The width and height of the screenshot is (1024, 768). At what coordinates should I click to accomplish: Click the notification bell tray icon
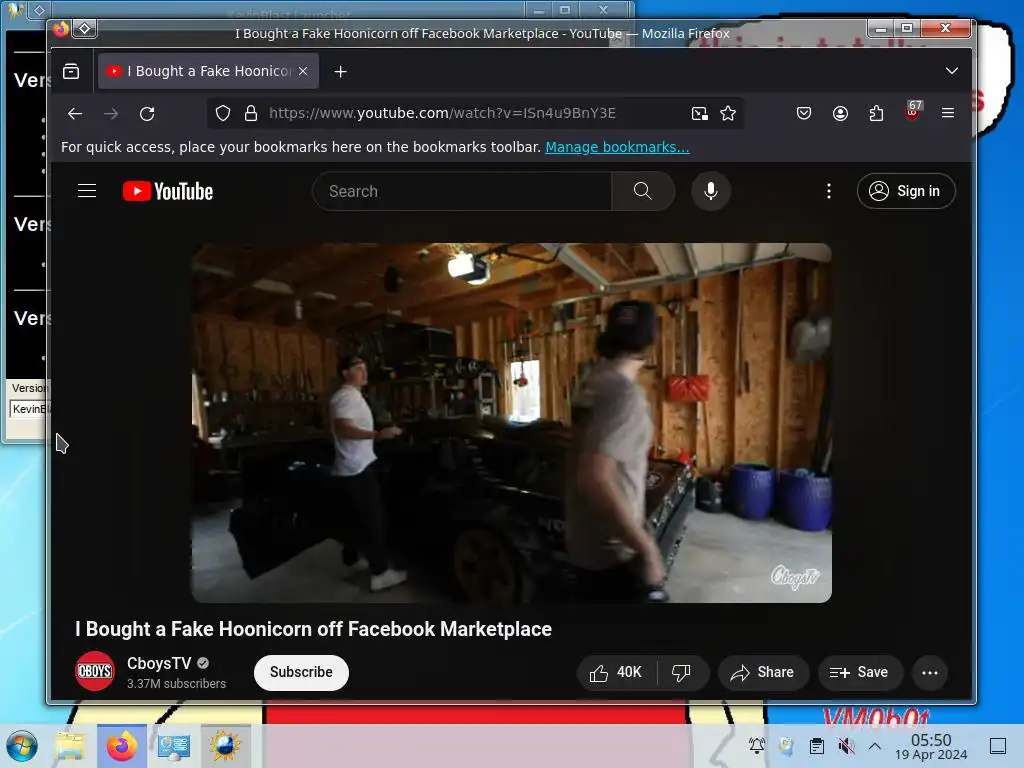coord(758,745)
